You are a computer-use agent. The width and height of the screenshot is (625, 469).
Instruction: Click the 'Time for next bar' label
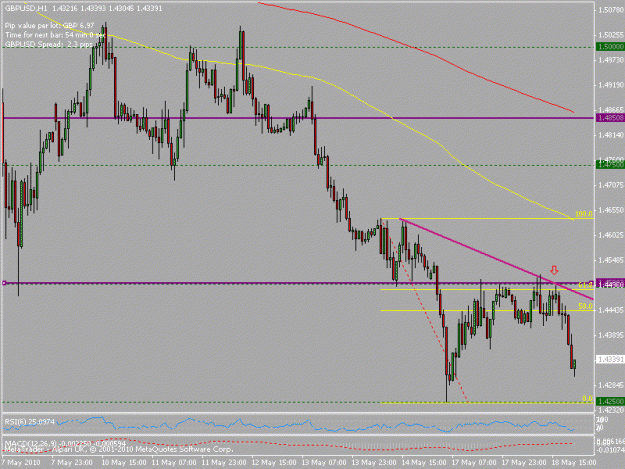click(55, 35)
